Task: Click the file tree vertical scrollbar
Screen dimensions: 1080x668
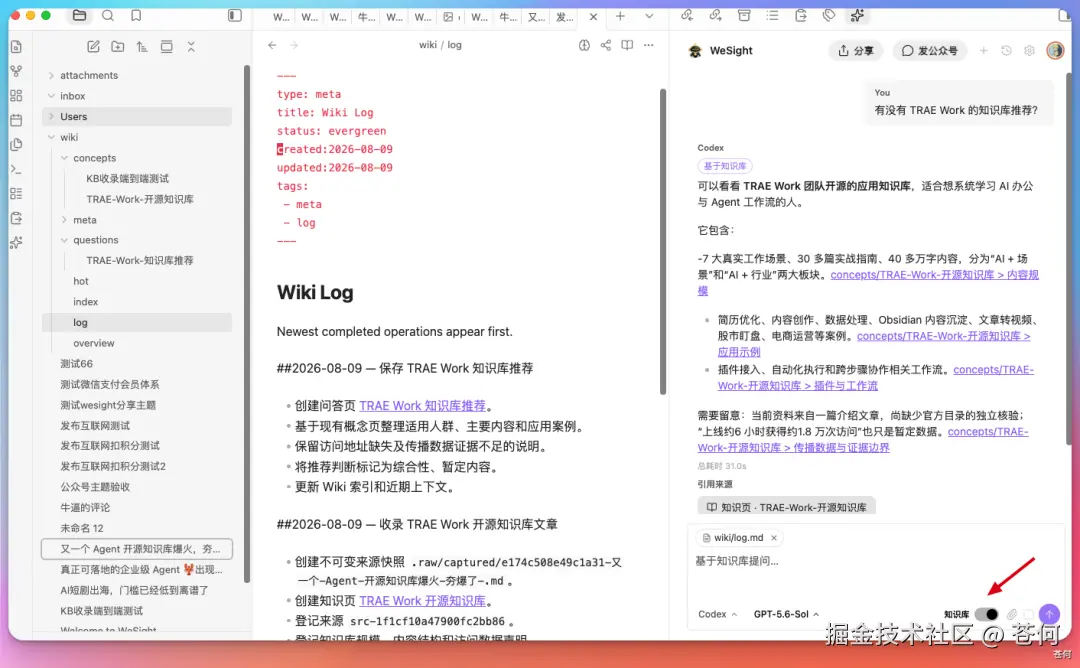Action: 247,324
